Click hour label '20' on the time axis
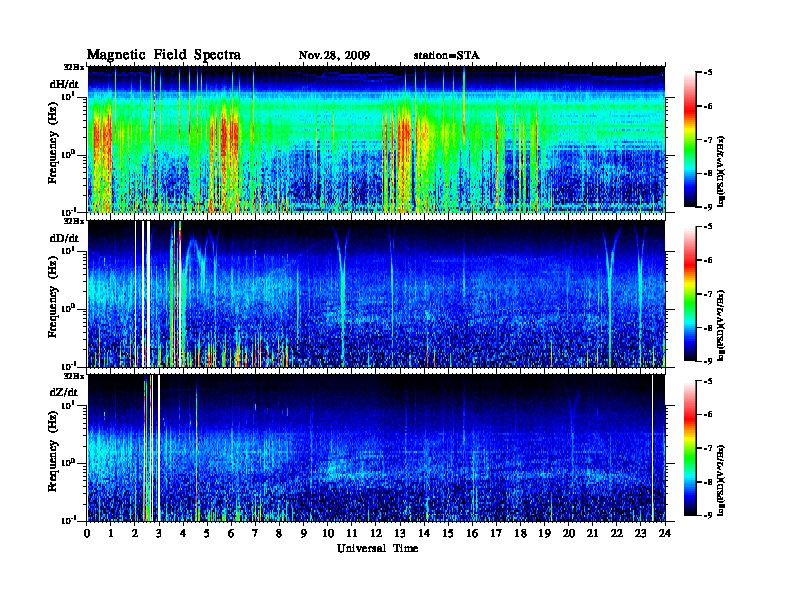Screen dimensions: 792x612 click(x=569, y=533)
